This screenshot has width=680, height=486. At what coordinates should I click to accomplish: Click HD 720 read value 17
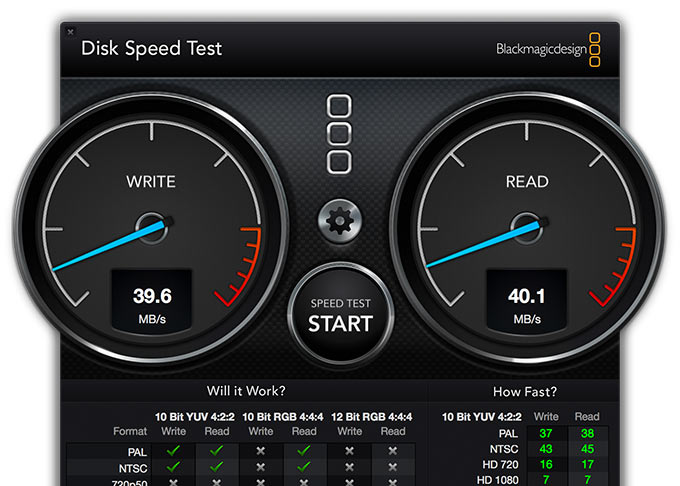click(587, 464)
